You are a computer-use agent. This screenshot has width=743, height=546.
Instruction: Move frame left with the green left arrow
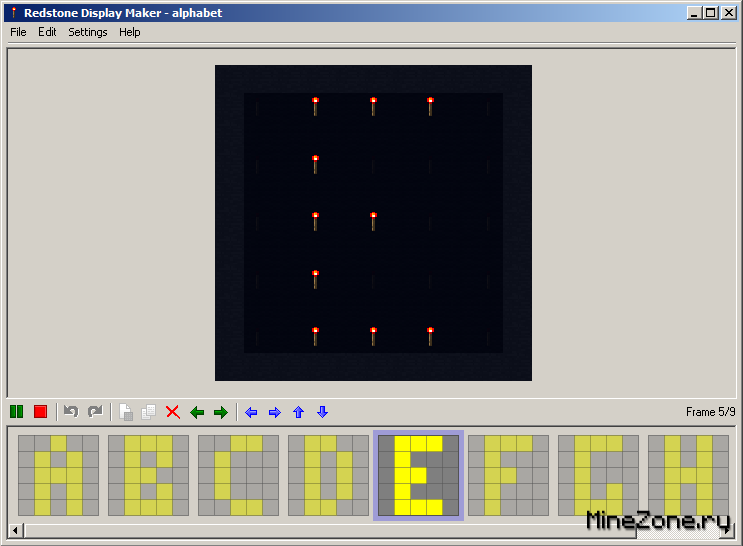click(197, 412)
